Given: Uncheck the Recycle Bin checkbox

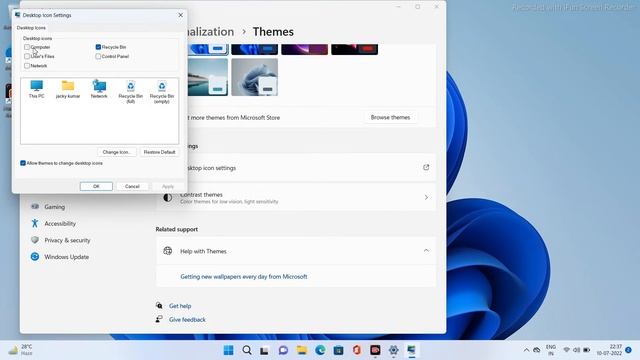Looking at the screenshot, I should click(x=98, y=47).
